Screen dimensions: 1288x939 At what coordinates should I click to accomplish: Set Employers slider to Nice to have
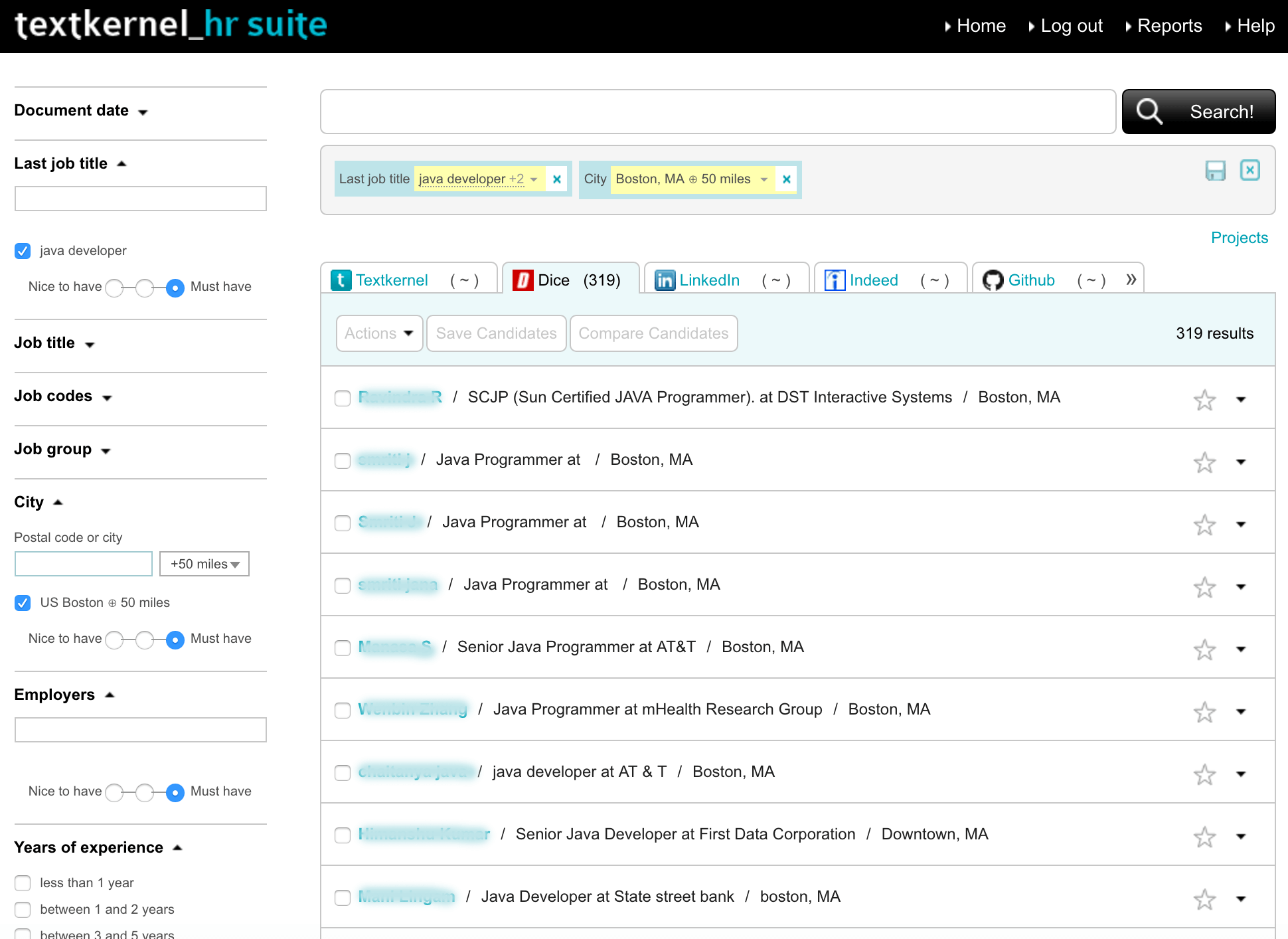click(x=114, y=793)
